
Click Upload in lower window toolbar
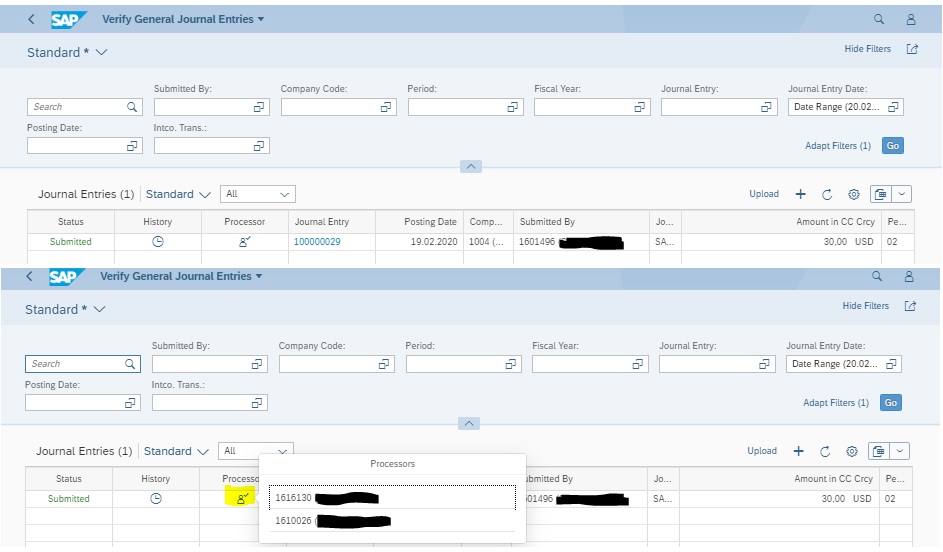click(762, 450)
